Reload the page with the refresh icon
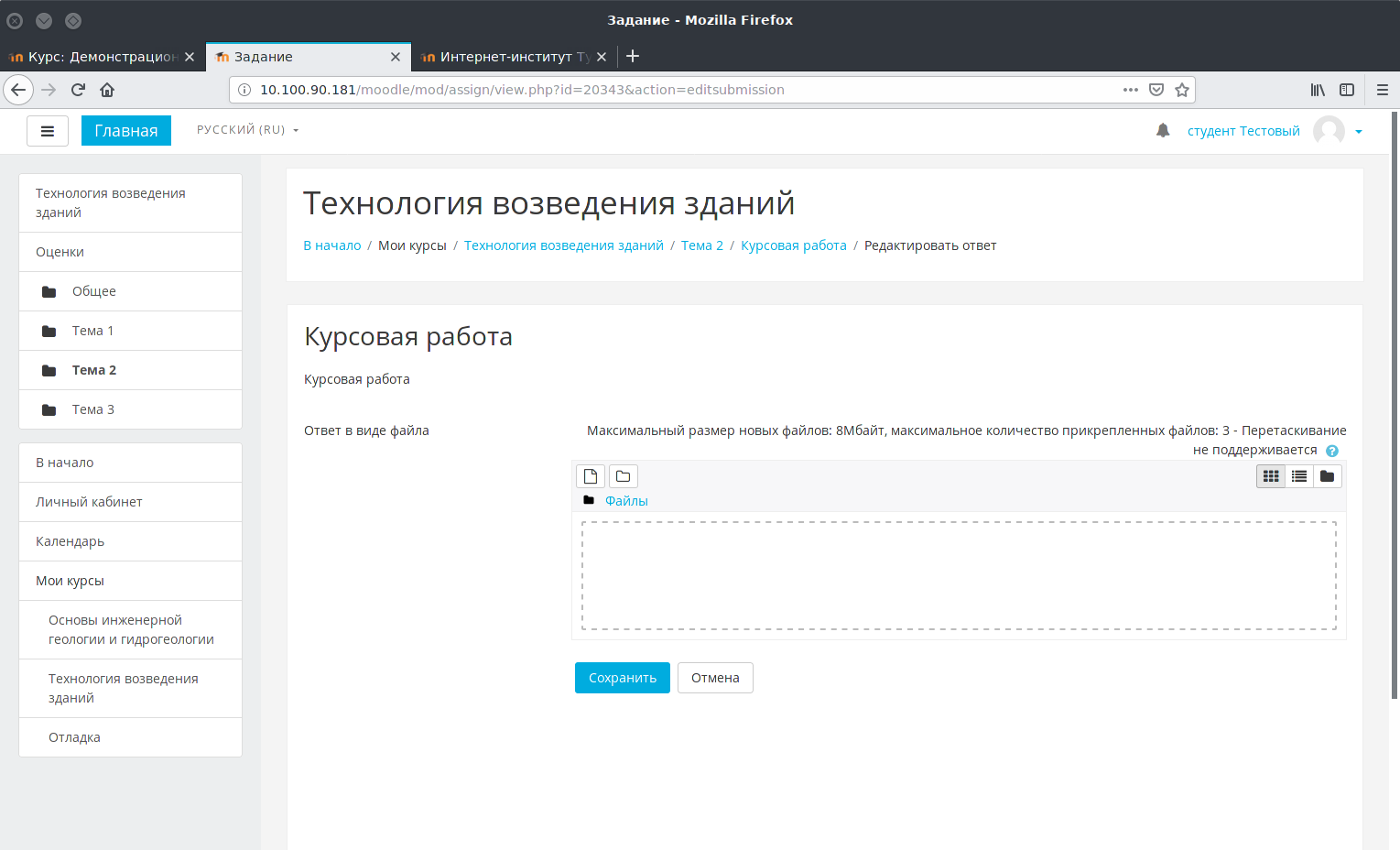This screenshot has height=850, width=1400. (78, 90)
